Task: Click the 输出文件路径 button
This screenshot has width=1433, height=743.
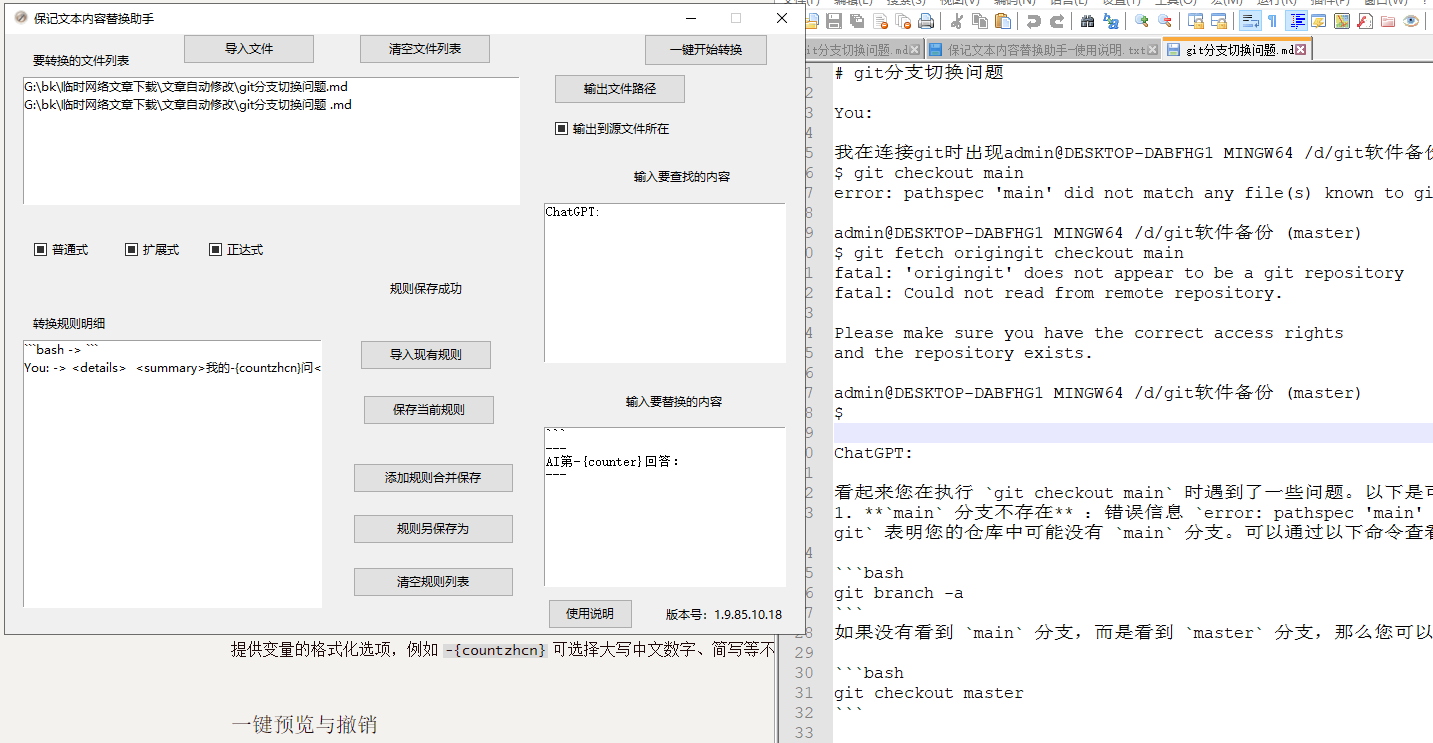Action: 620,89
